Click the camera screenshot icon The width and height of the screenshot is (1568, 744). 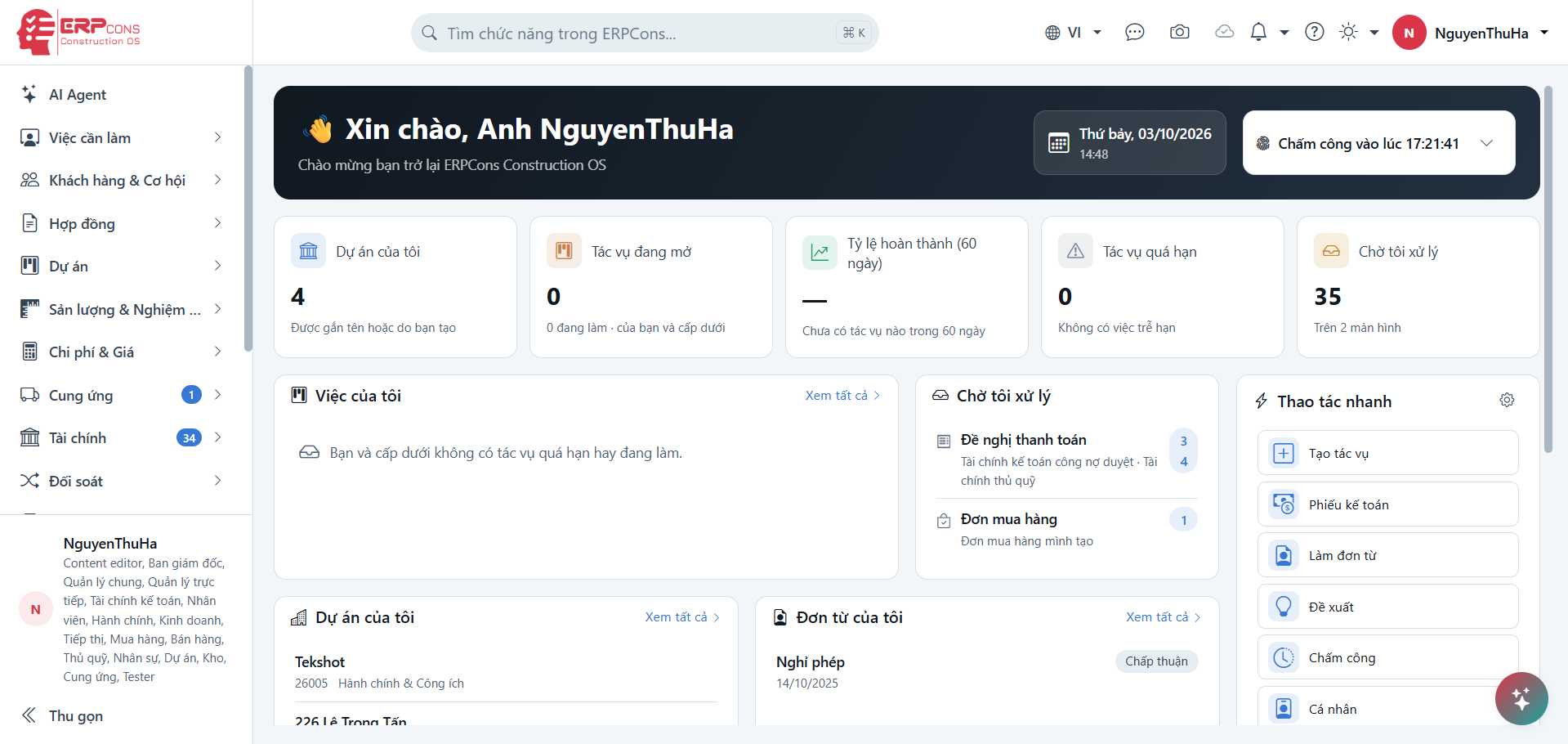[x=1179, y=33]
